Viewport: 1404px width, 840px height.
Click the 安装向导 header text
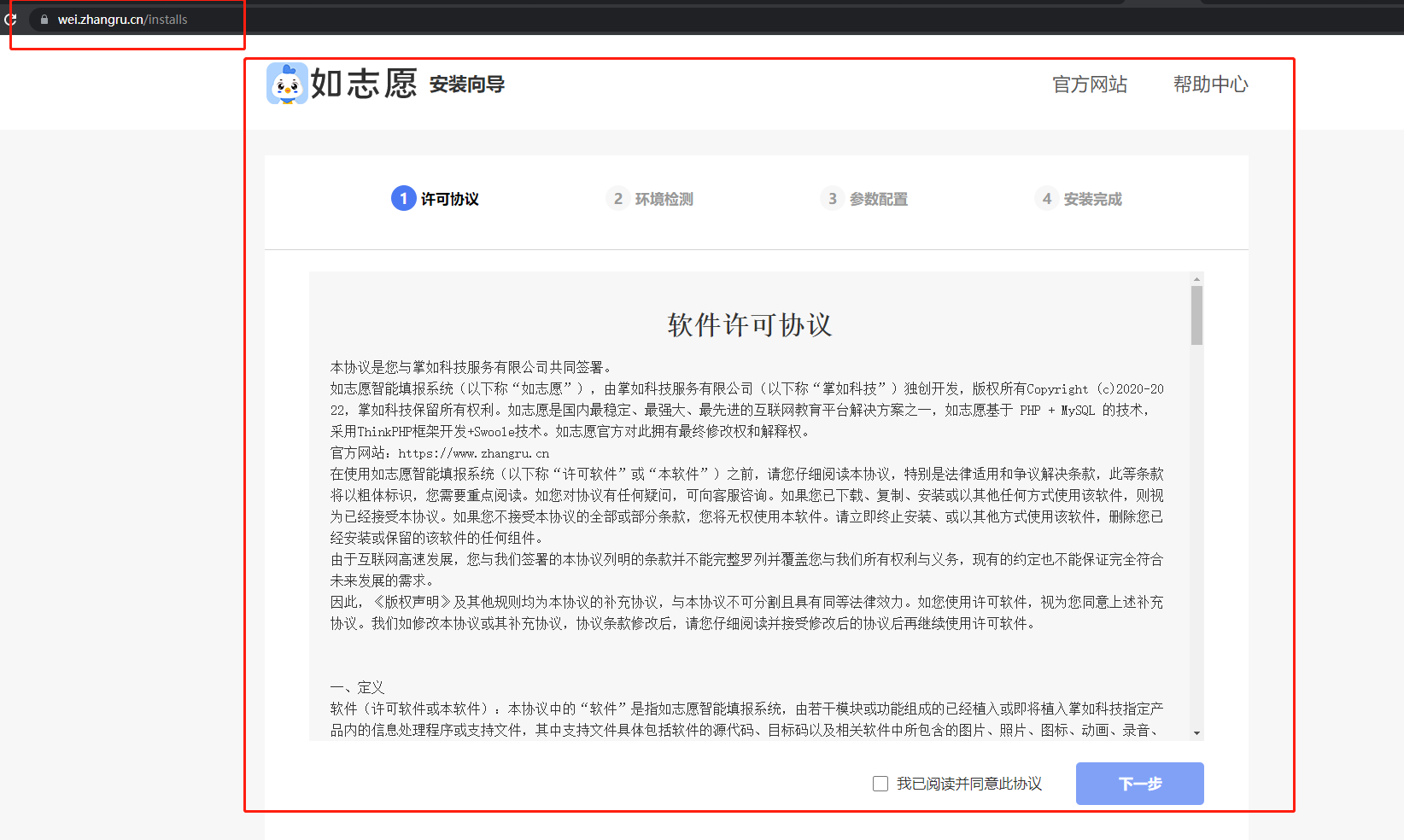(467, 85)
